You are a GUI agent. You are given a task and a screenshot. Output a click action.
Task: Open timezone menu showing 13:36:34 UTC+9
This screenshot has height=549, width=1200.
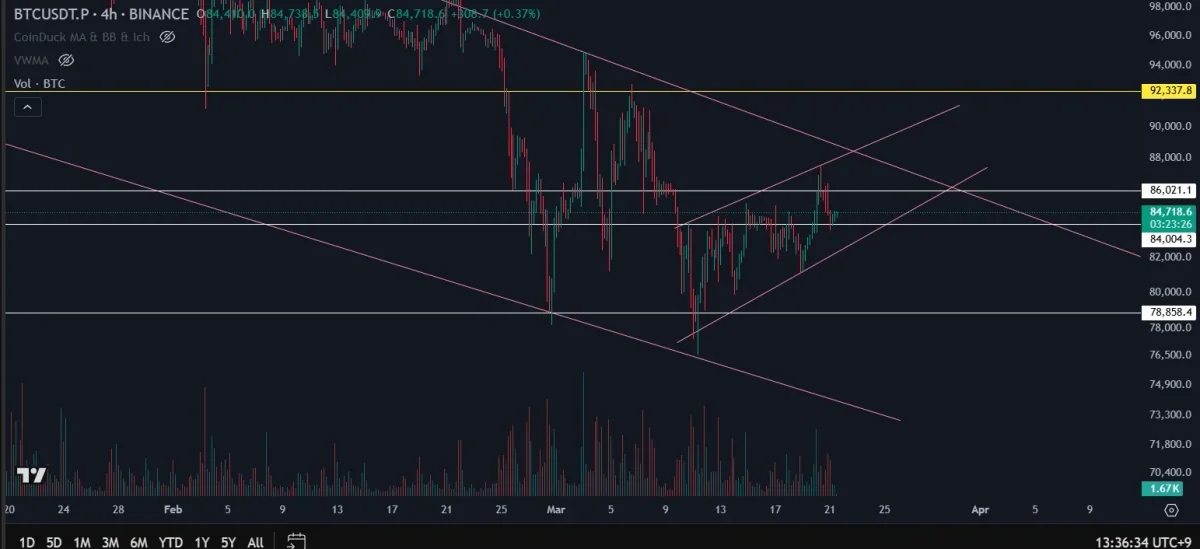coord(1144,541)
